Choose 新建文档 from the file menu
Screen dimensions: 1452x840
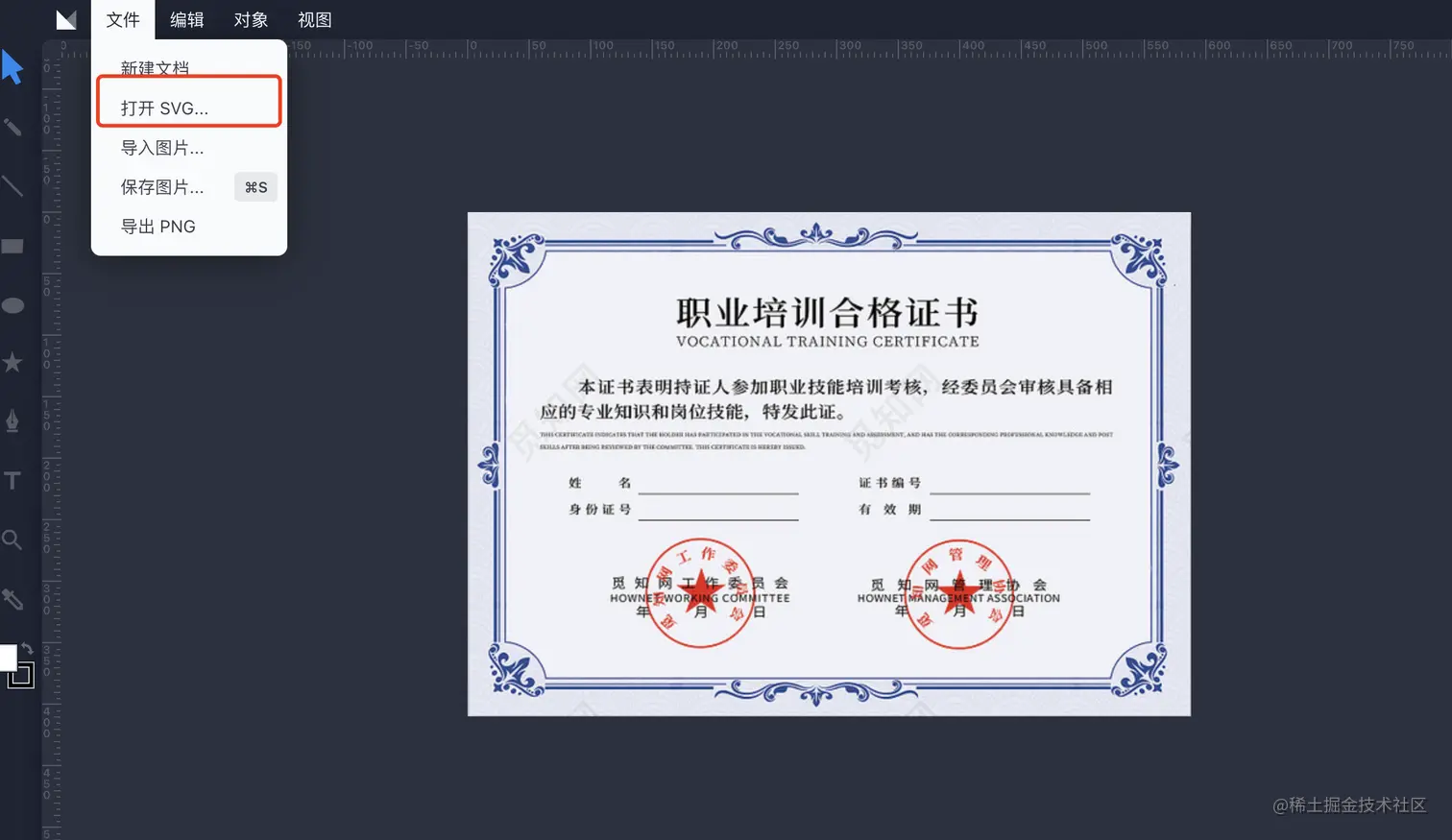189,67
